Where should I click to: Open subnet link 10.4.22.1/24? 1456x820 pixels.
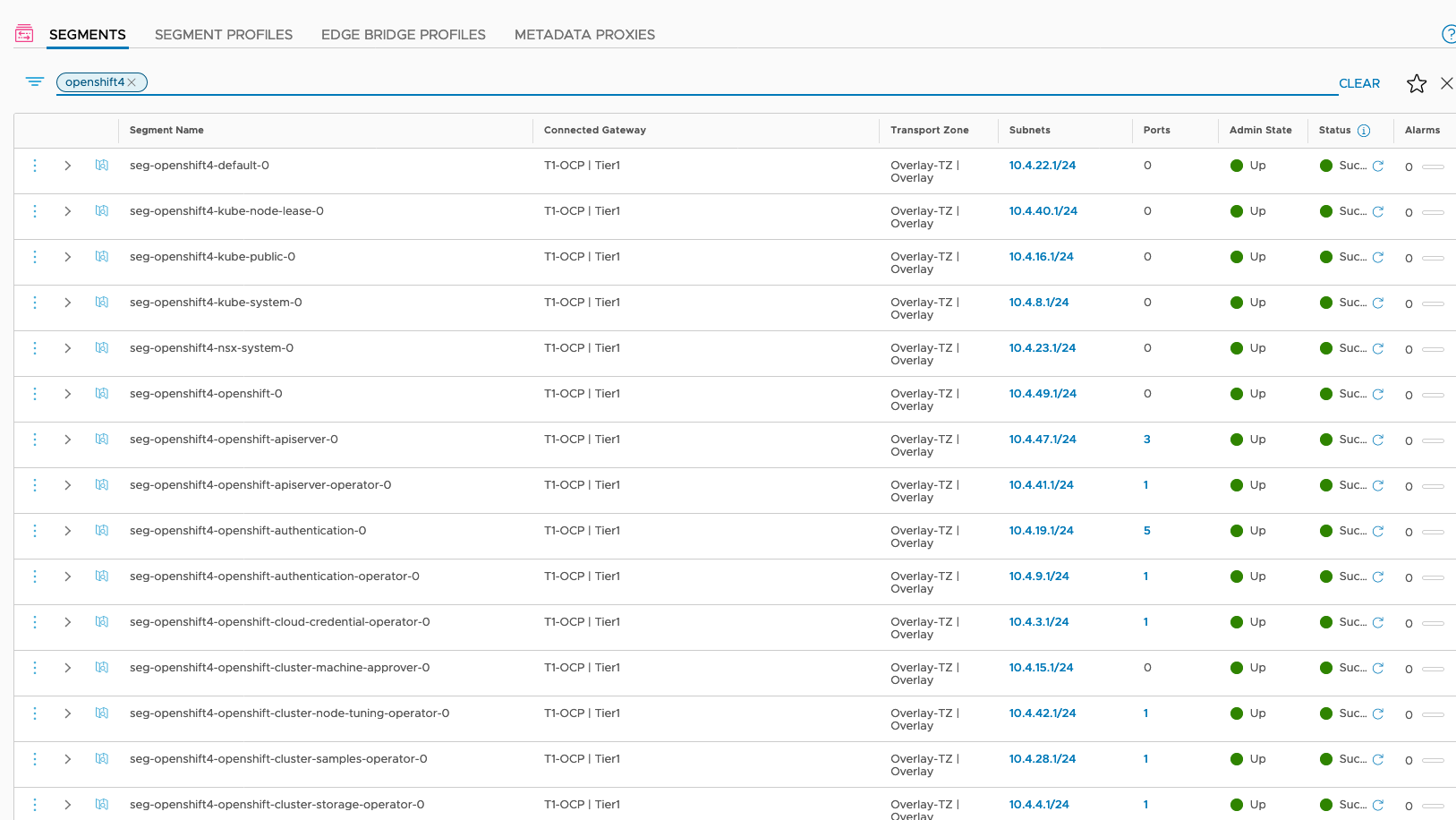tap(1043, 166)
